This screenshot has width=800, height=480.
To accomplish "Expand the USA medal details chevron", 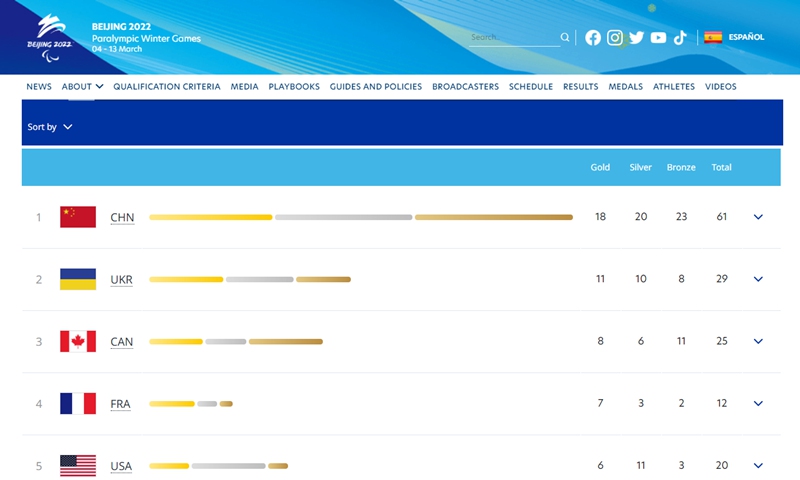I will point(758,465).
